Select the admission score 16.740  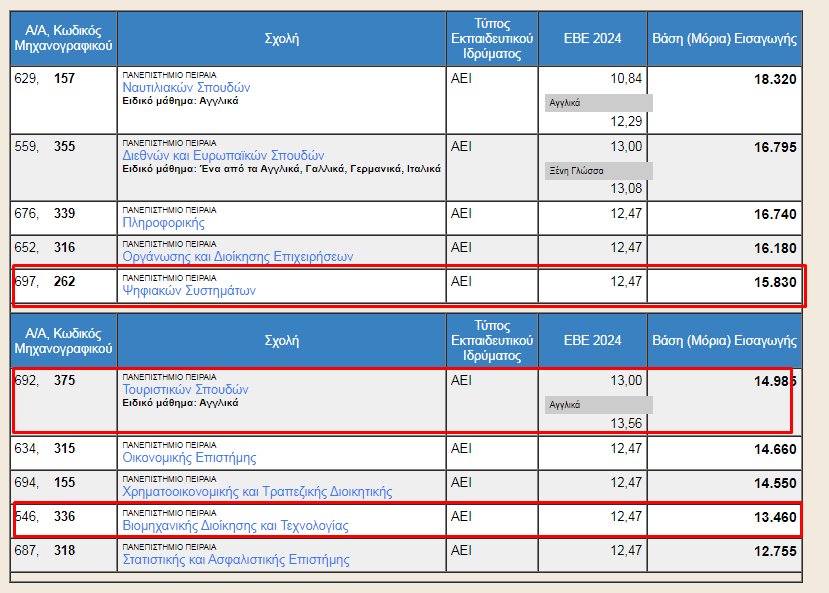775,215
